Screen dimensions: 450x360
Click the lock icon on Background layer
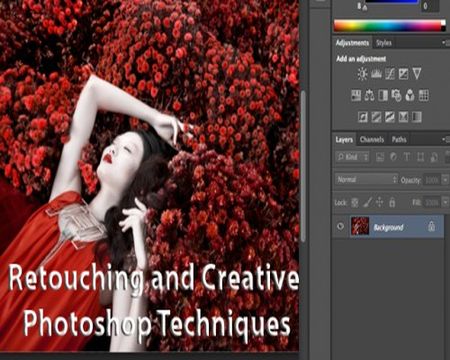point(431,227)
